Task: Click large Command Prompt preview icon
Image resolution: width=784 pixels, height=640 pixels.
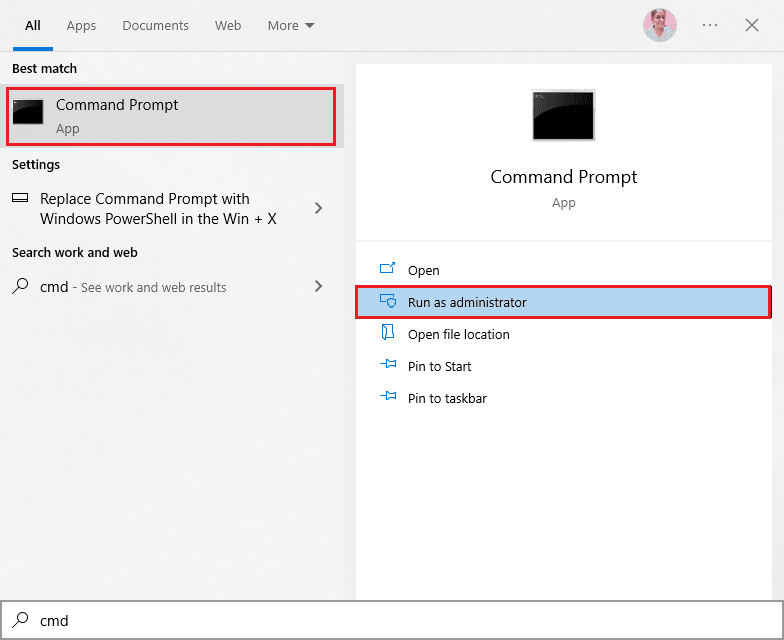Action: [564, 116]
